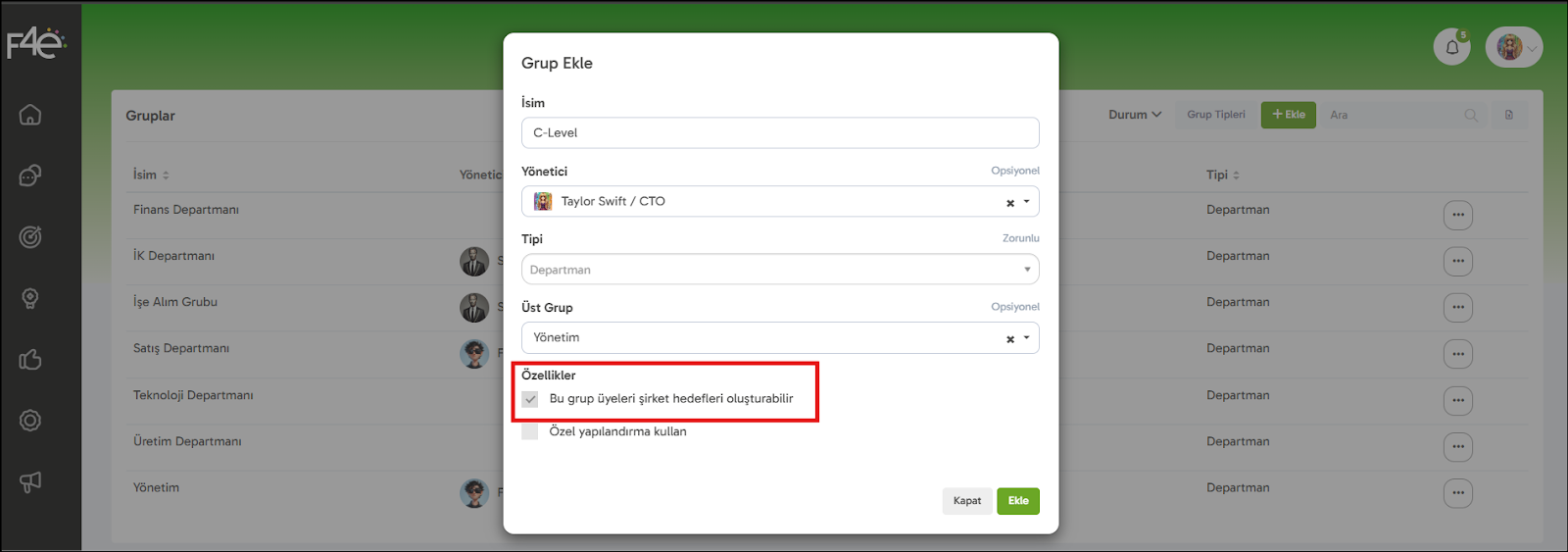
Task: Open the target goals sidebar icon
Action: tap(30, 237)
